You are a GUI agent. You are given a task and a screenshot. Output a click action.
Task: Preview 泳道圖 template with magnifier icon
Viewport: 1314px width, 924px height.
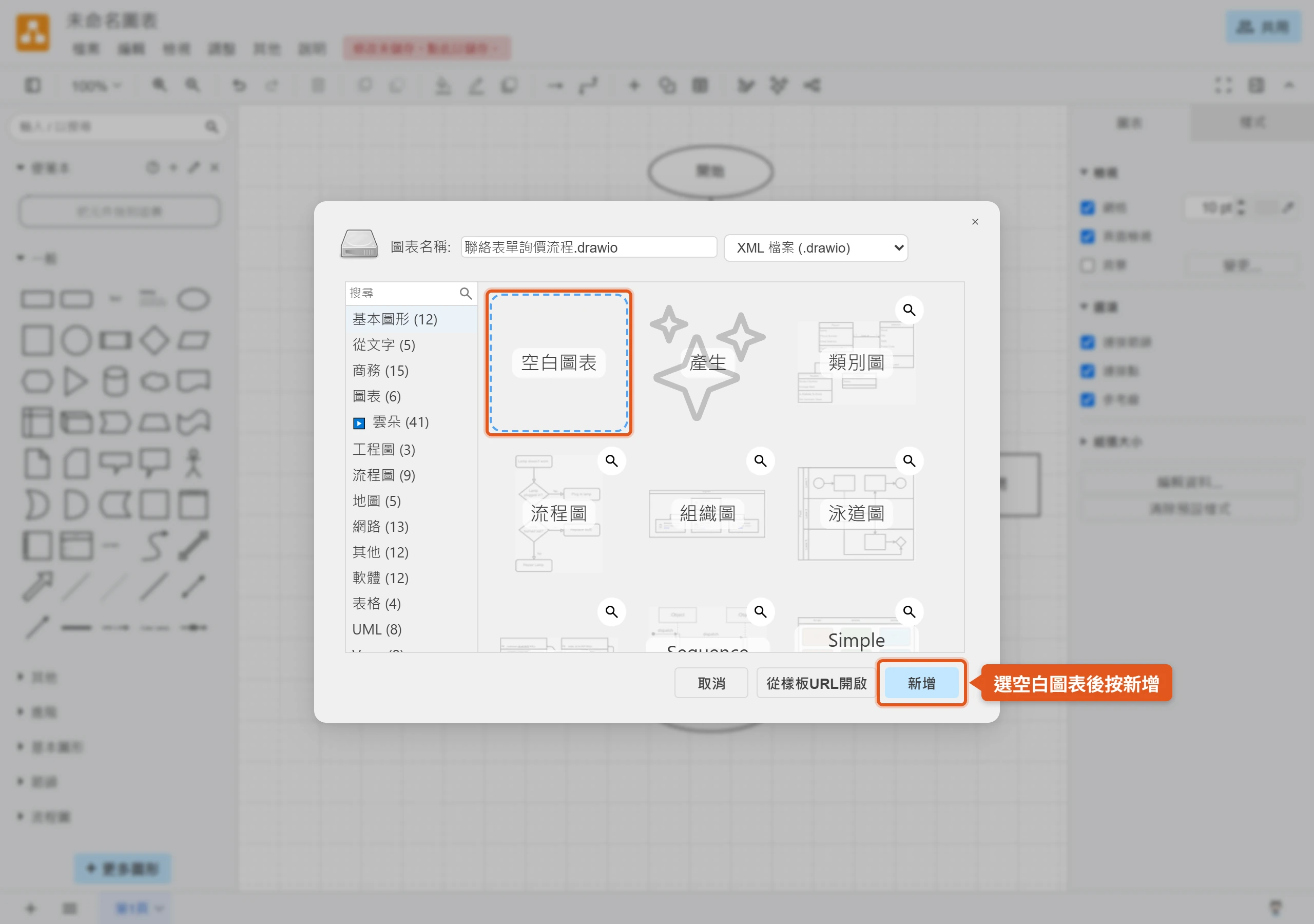point(909,461)
